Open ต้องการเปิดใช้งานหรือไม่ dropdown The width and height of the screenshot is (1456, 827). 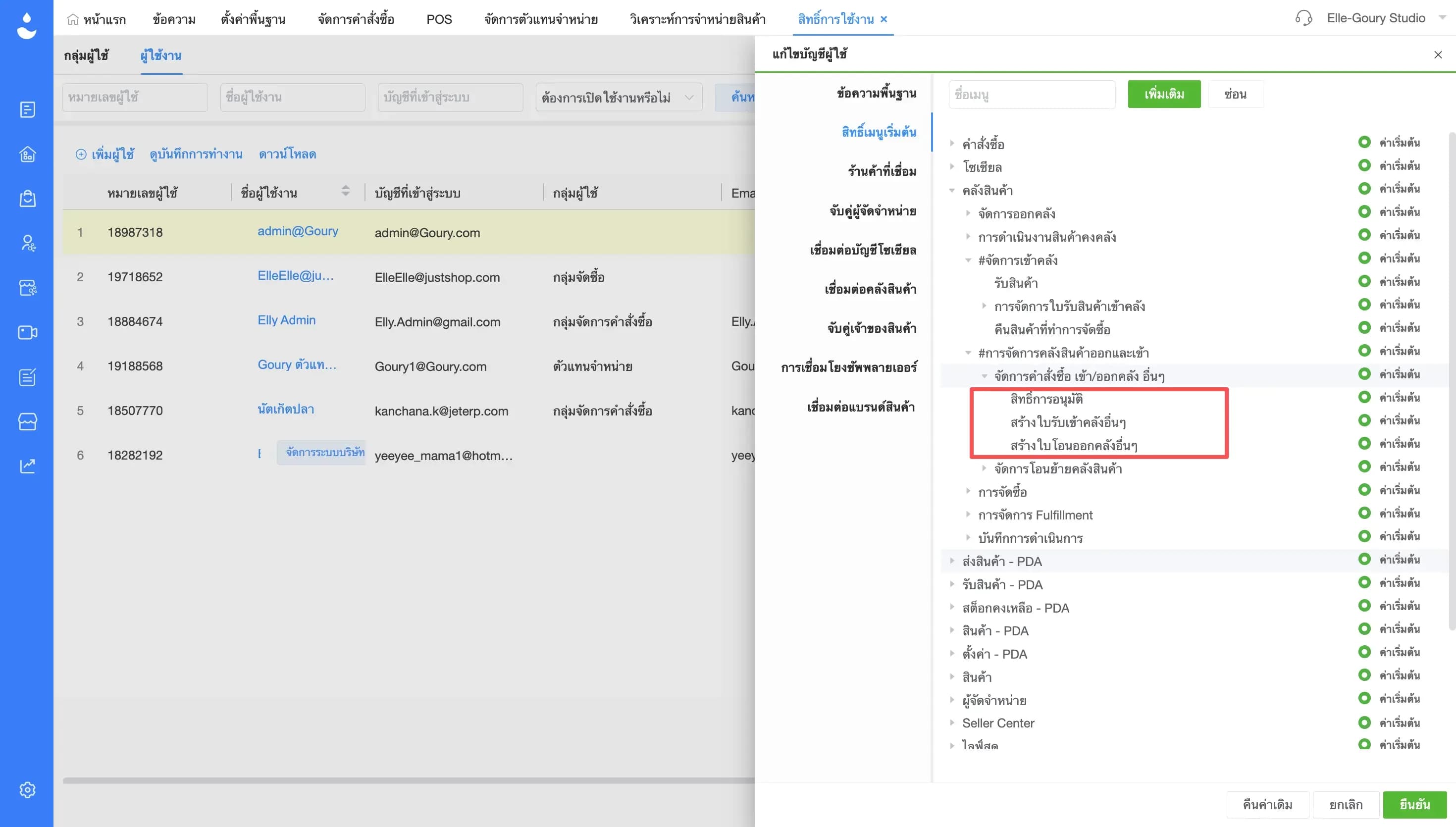pos(619,97)
